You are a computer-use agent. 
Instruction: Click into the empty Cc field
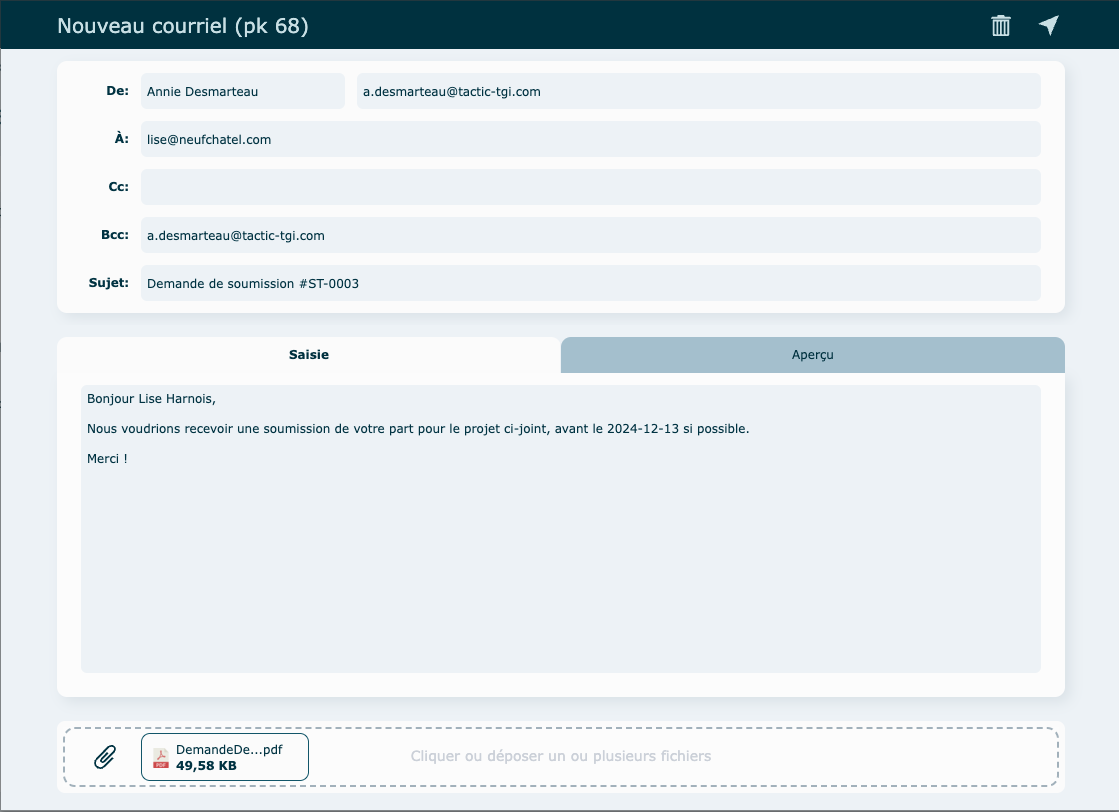[590, 187]
